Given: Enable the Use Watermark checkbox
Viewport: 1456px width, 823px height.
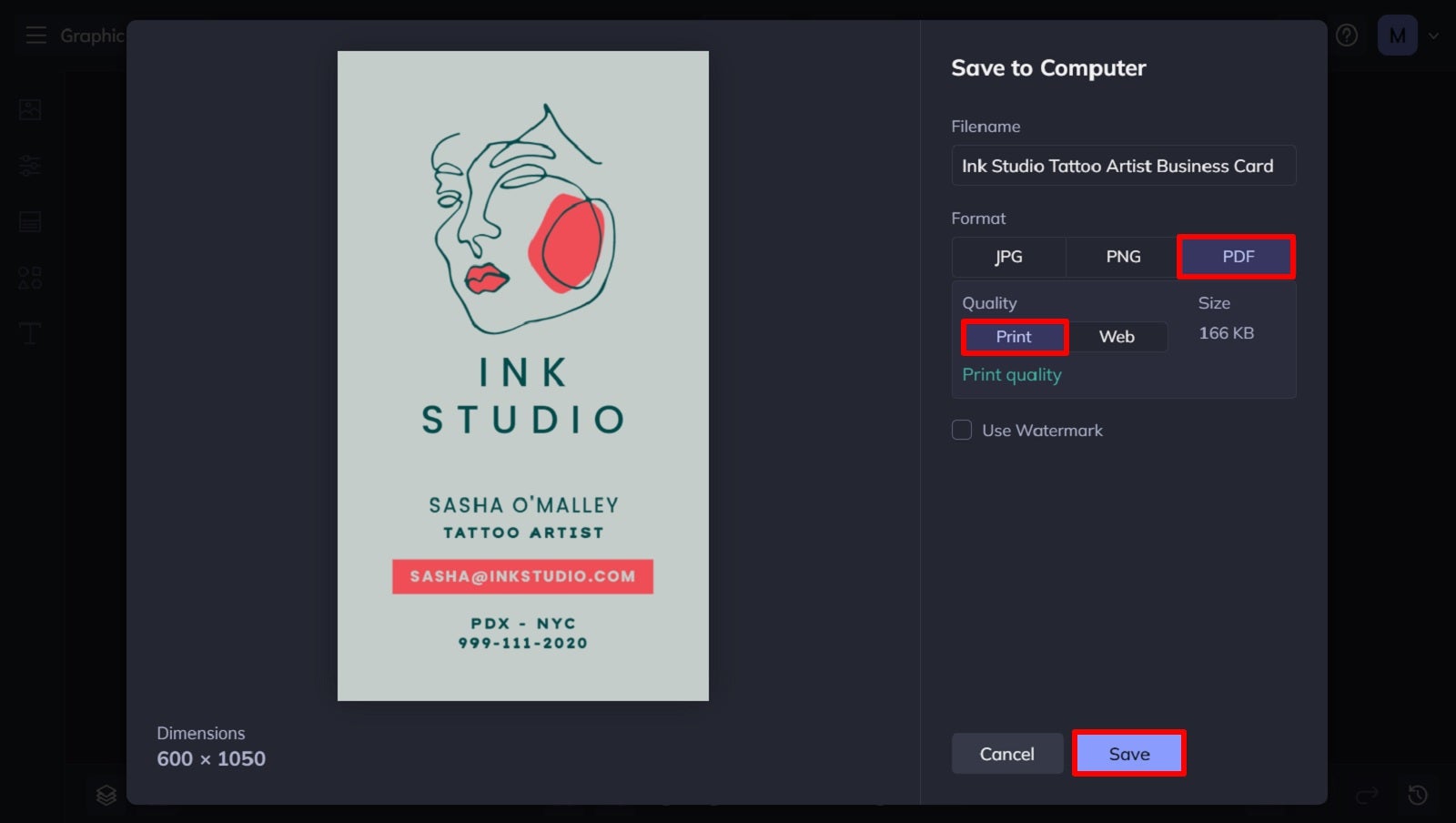Looking at the screenshot, I should pyautogui.click(x=962, y=430).
